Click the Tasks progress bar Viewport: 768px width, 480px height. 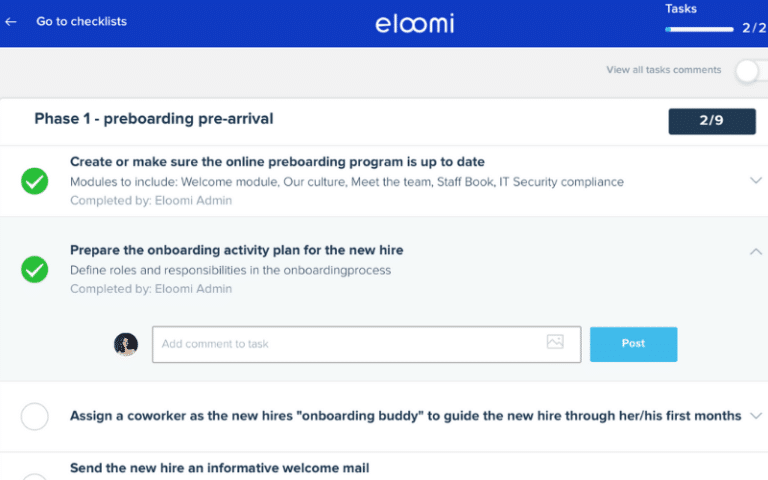(699, 29)
